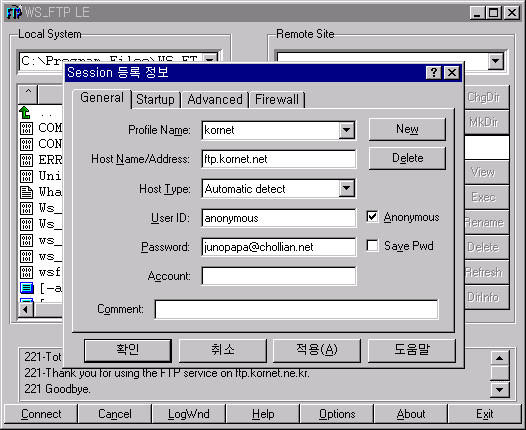
Task: Select the ERR file icon in local list
Action: (x=26, y=160)
